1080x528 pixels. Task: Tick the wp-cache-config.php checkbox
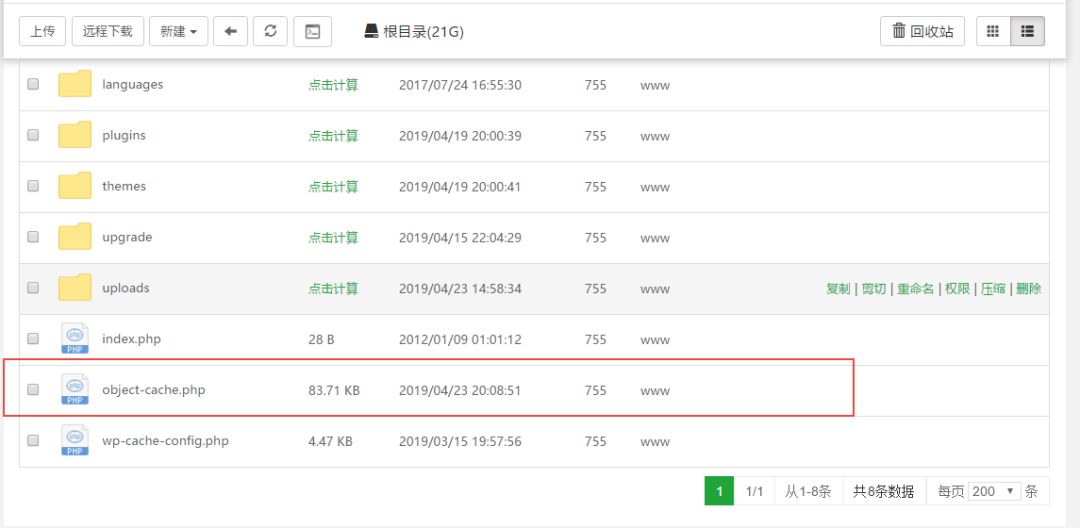coord(33,441)
